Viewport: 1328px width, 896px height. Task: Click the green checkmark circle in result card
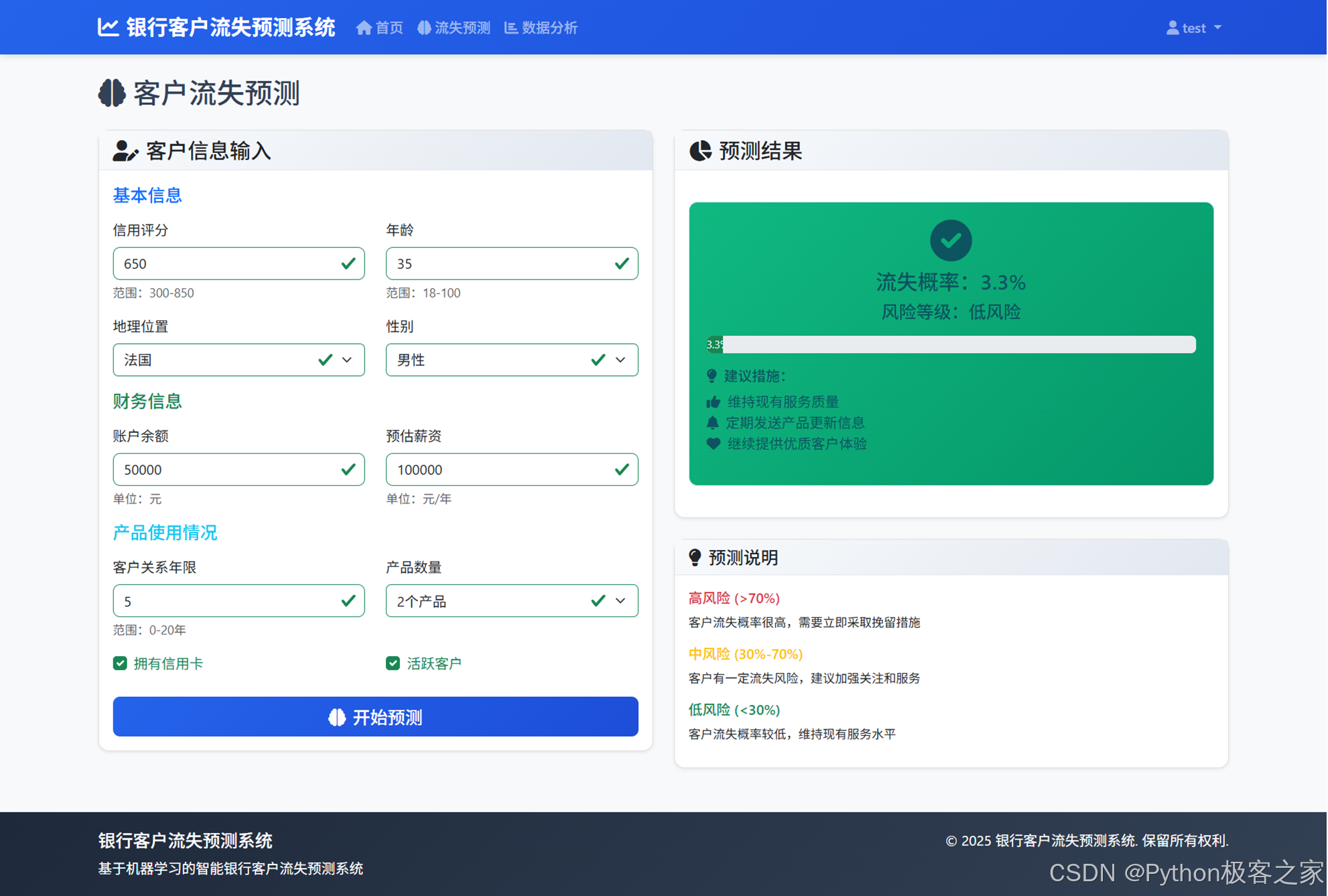coord(950,240)
